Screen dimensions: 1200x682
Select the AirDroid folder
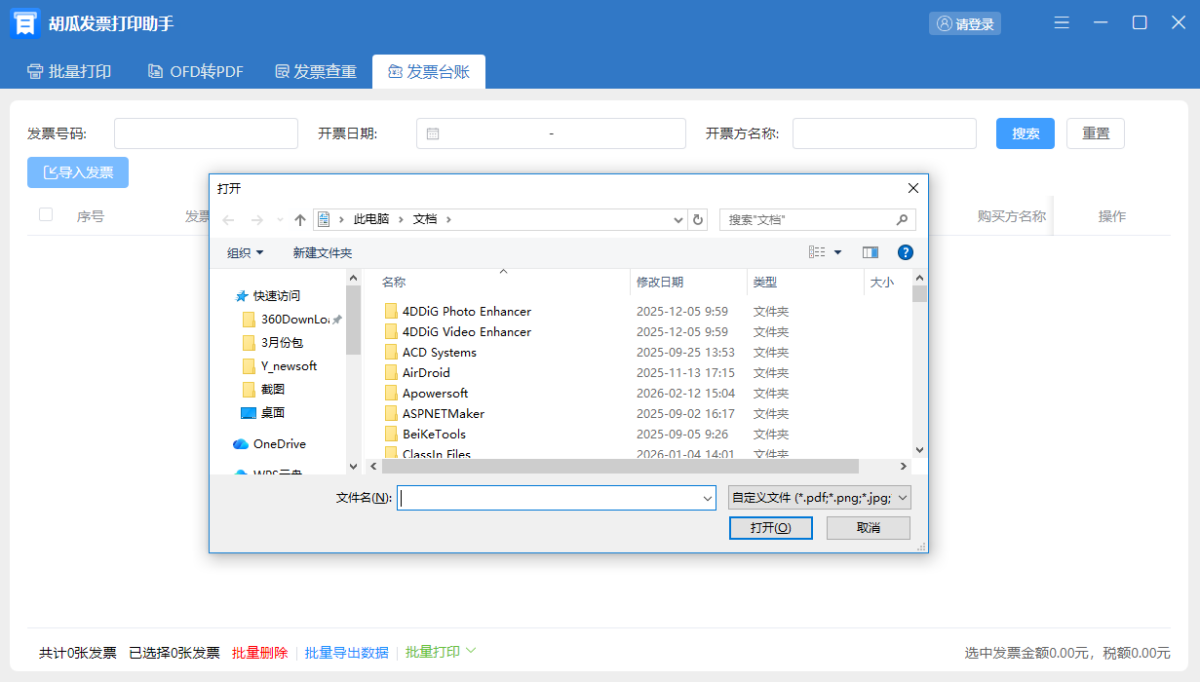[426, 372]
